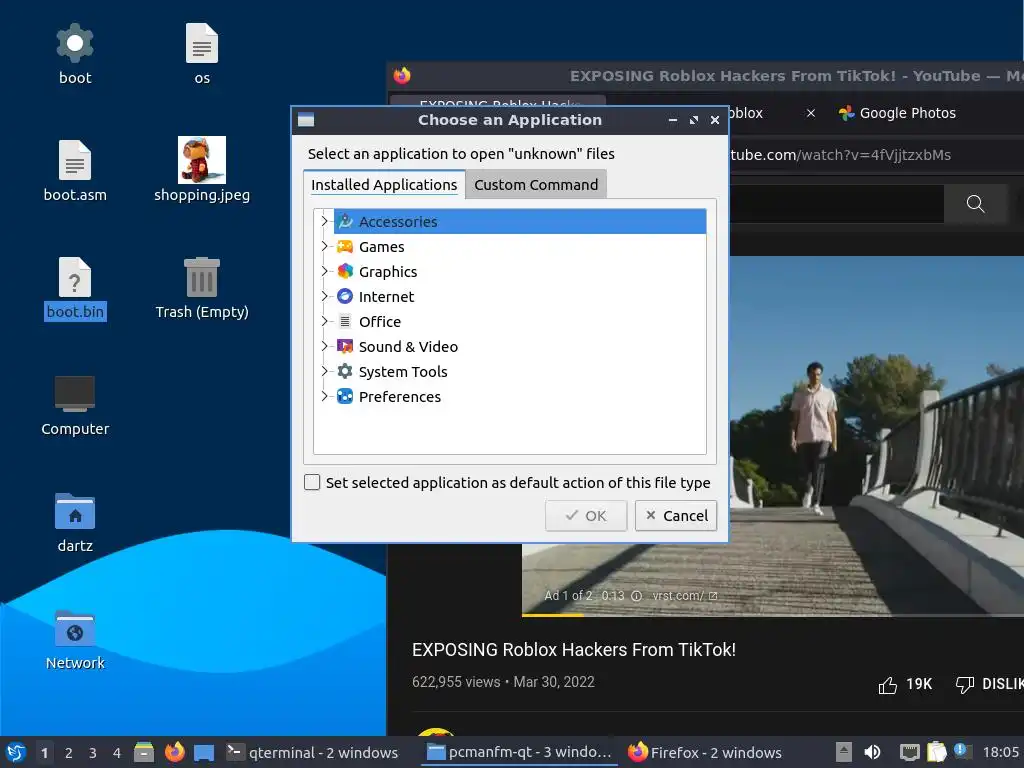Expand the Accessories category
The width and height of the screenshot is (1024, 768).
point(324,221)
